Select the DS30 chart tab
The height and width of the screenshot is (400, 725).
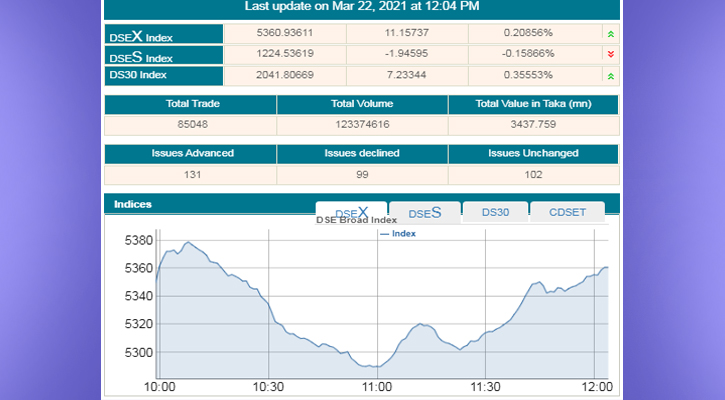[495, 212]
